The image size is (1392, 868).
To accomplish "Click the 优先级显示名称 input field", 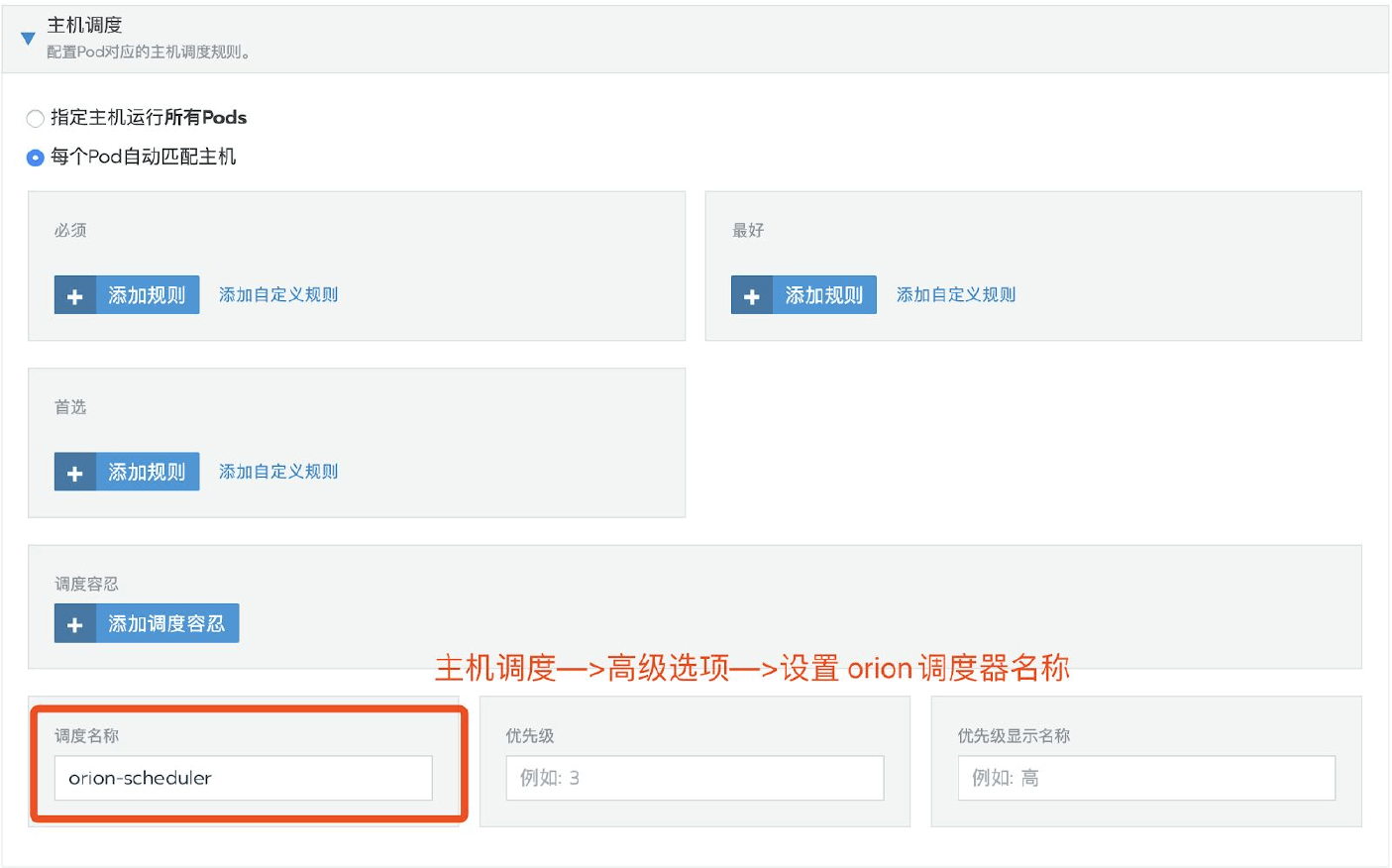I will 1146,778.
